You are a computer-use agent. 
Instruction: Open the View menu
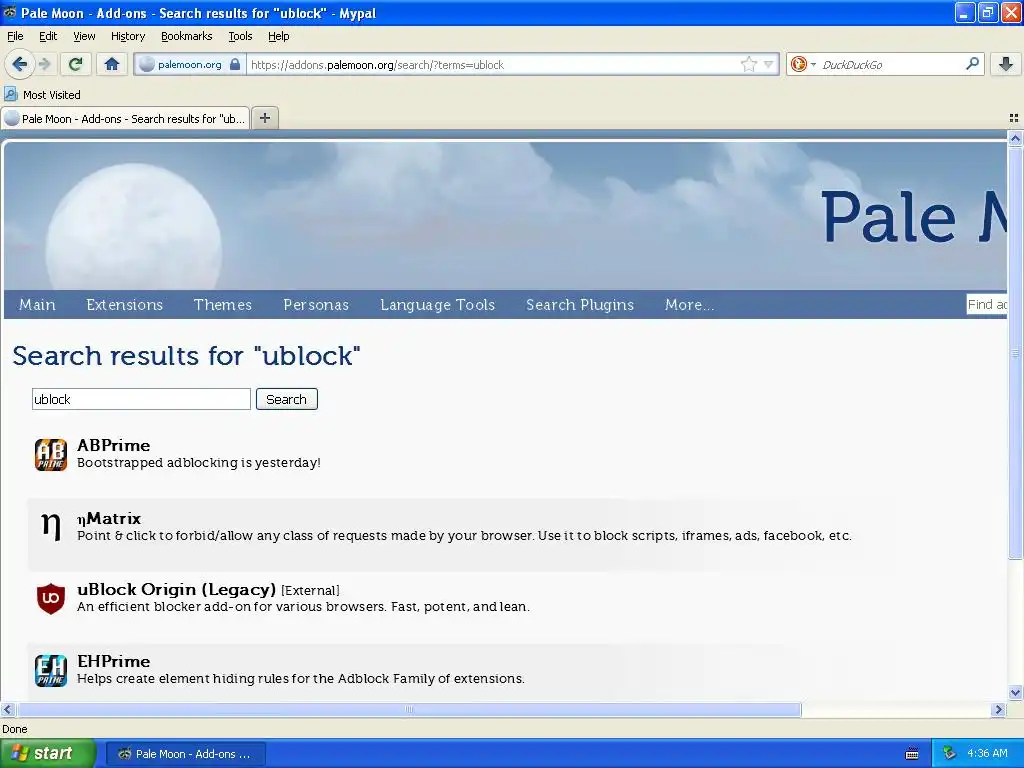84,36
